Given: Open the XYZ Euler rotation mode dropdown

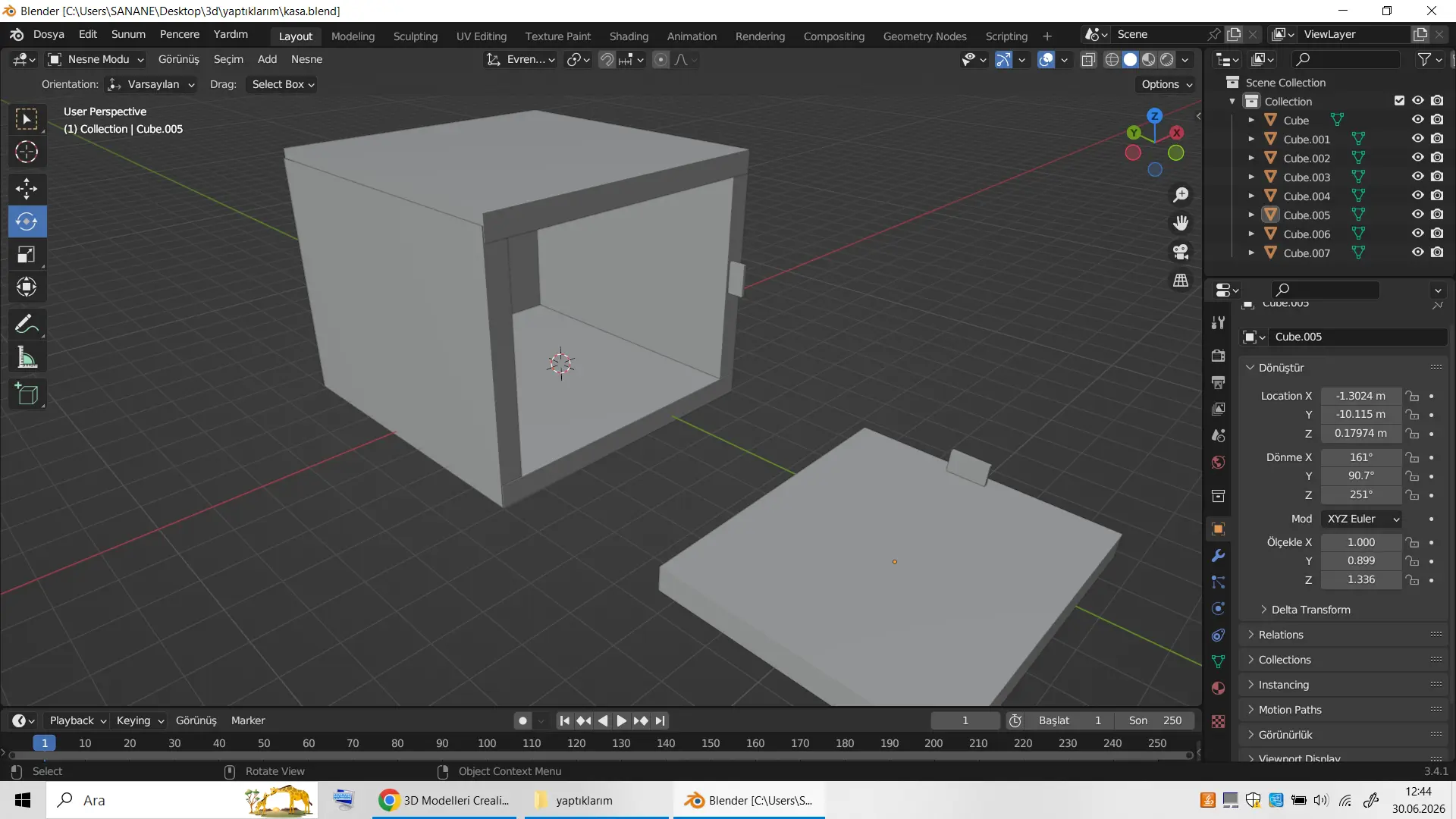Looking at the screenshot, I should tap(1362, 519).
